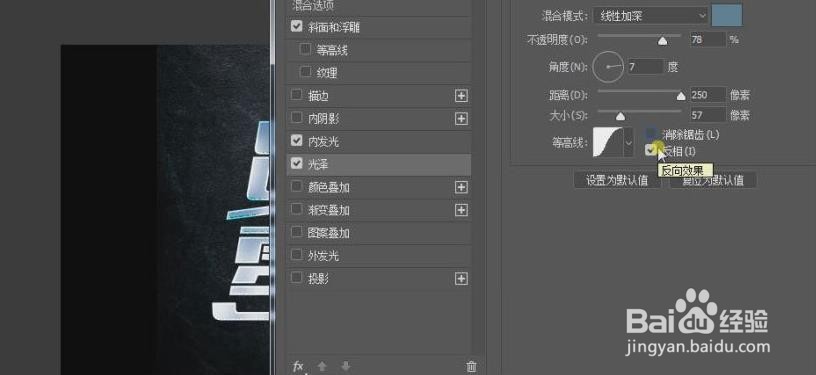Open the satin blue color swatch
This screenshot has width=816, height=375.
tap(726, 15)
